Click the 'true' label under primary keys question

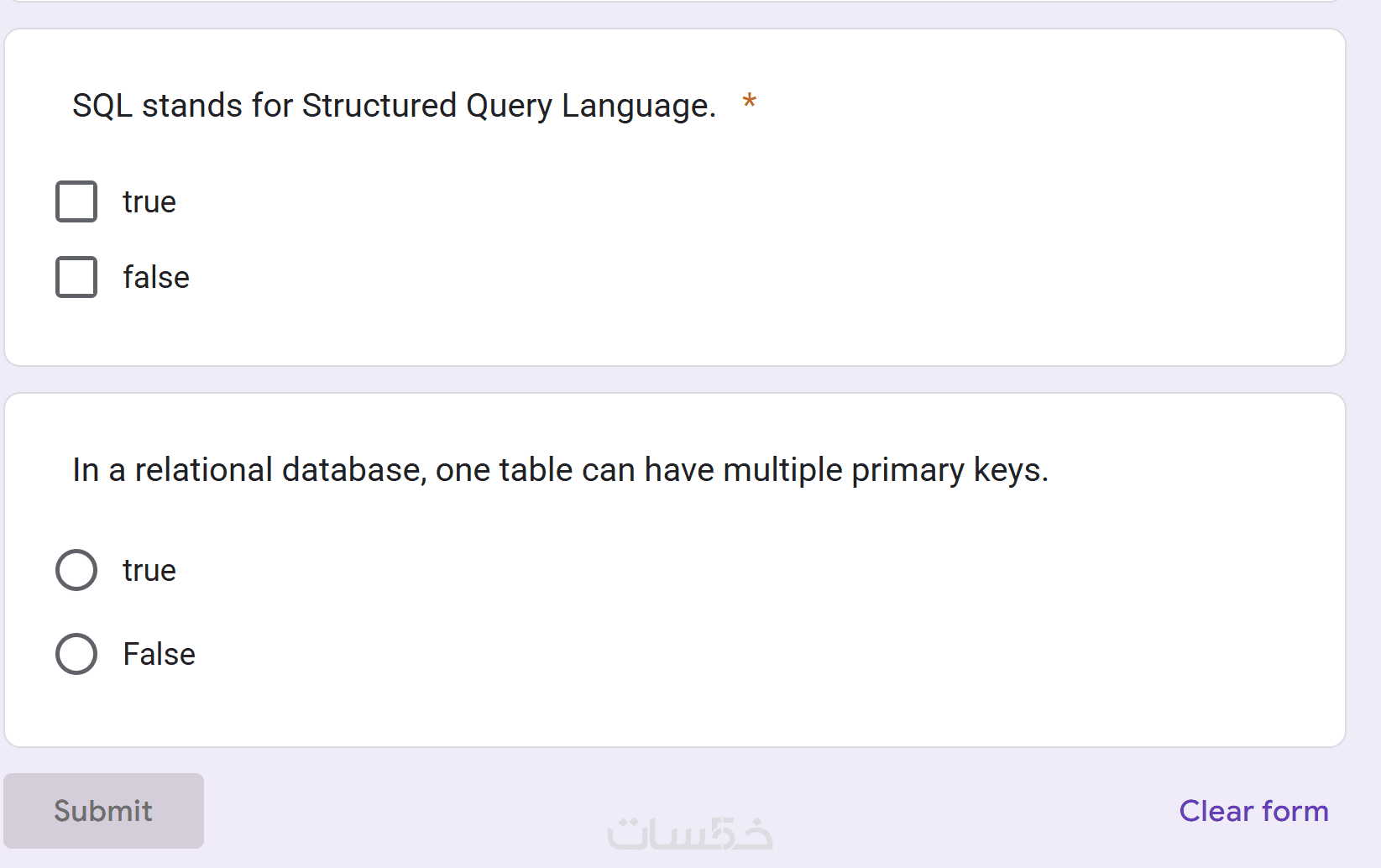pyautogui.click(x=149, y=571)
